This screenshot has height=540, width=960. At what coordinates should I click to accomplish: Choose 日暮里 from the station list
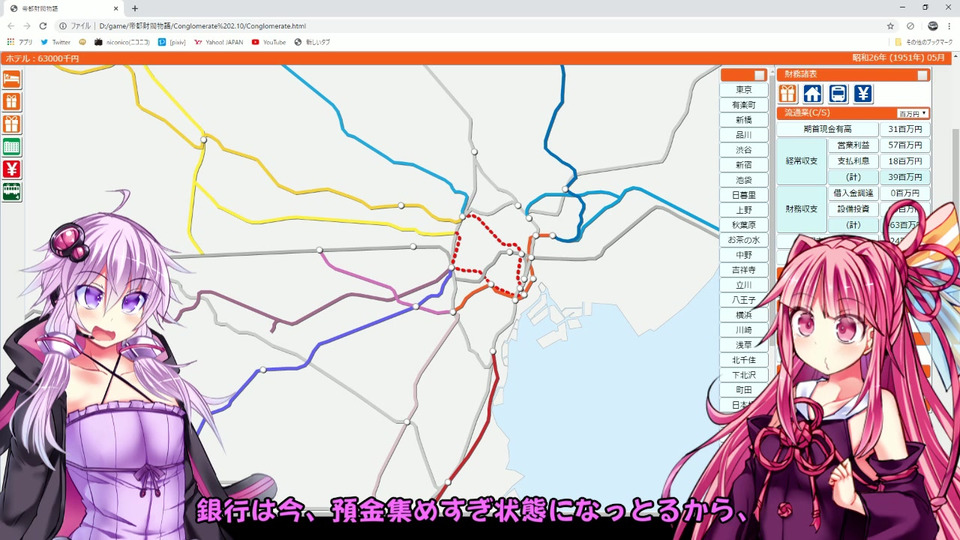click(x=744, y=195)
